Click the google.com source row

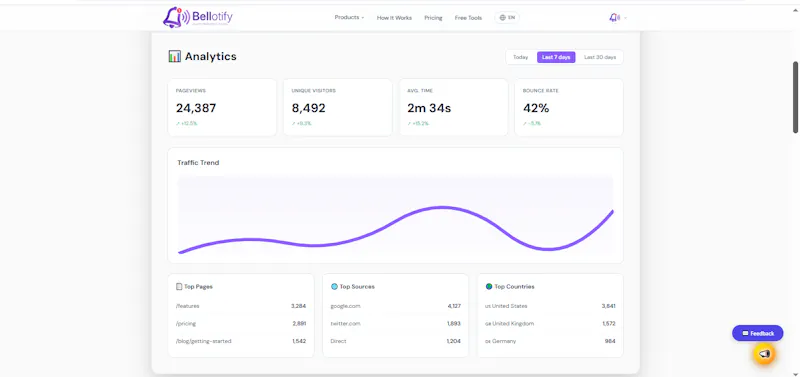[395, 306]
